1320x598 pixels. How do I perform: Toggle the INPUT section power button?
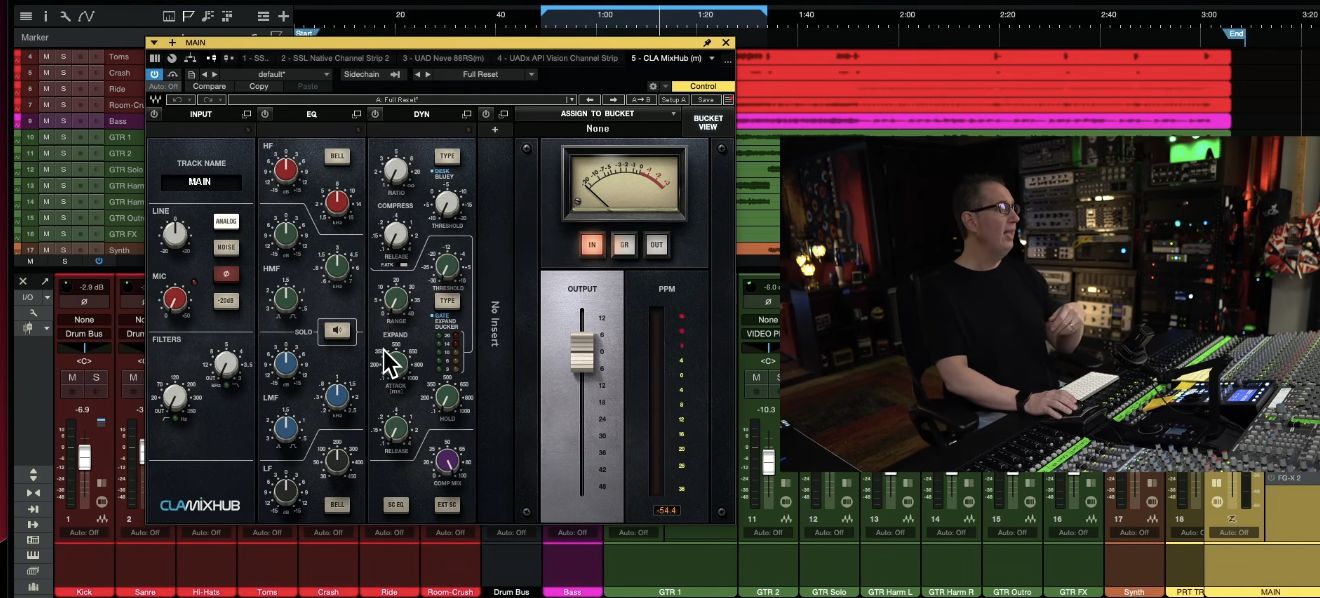(x=154, y=114)
